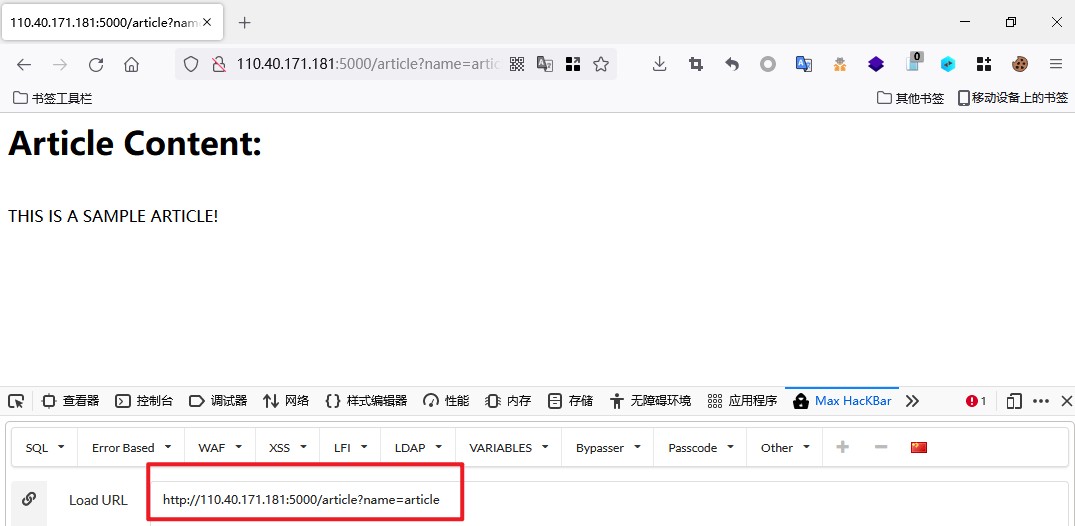
Task: Open the XSS dropdown menu
Action: tap(288, 448)
